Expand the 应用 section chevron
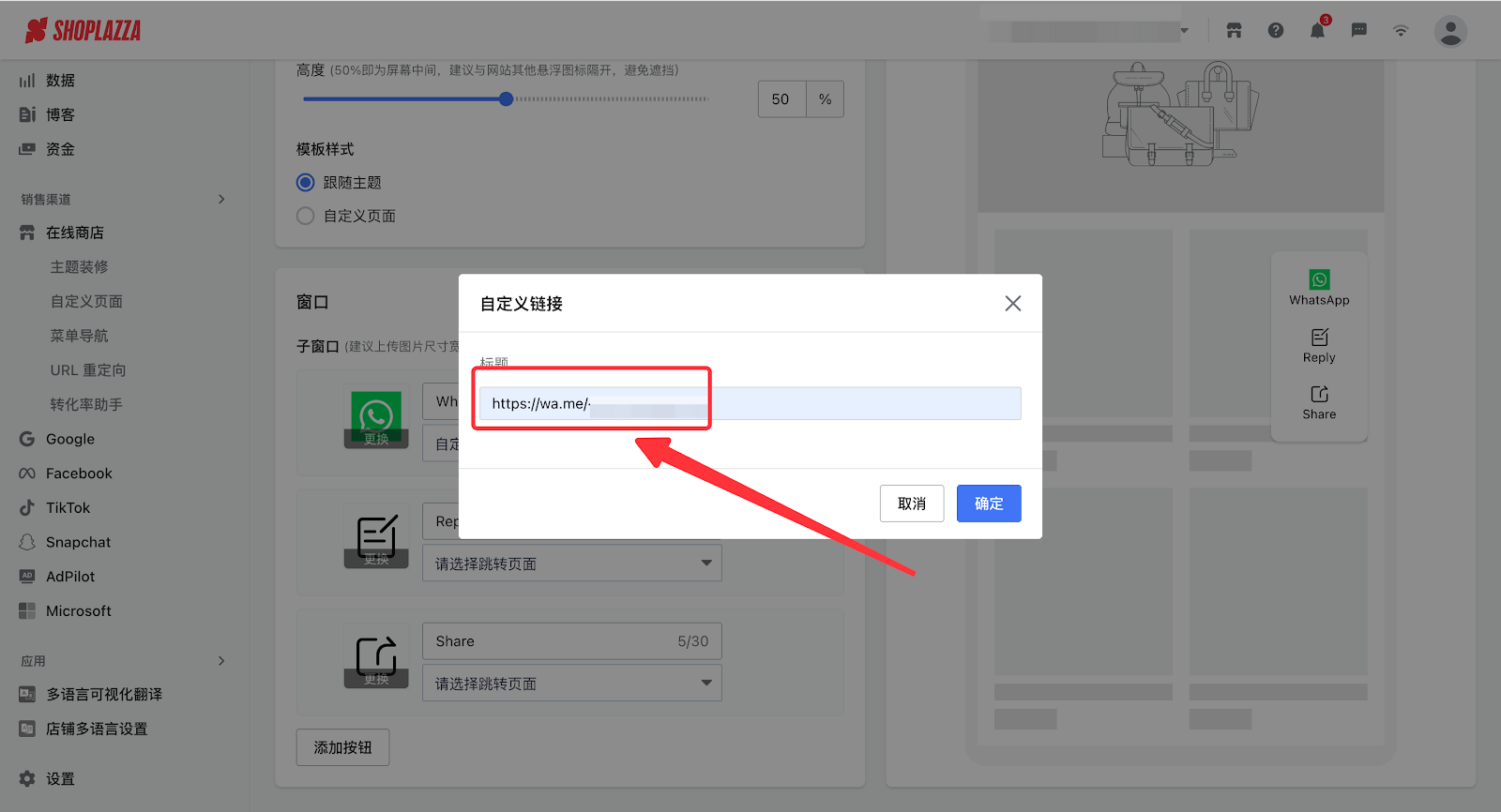The height and width of the screenshot is (812, 1501). (x=221, y=661)
